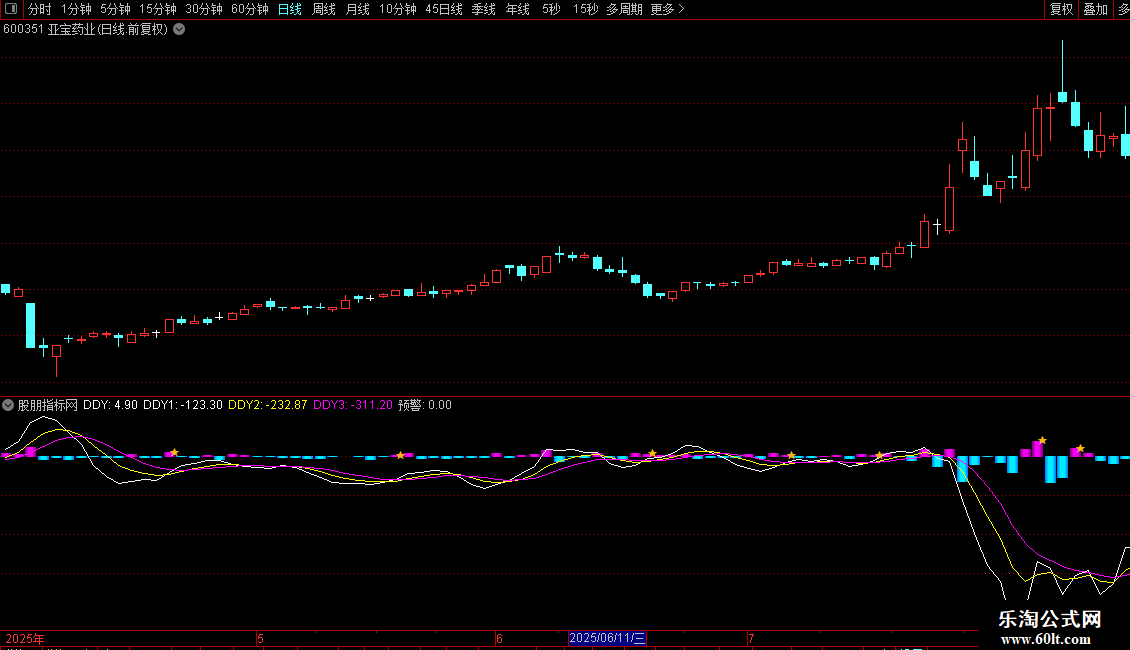Expand the 更多 periods menu

[x=667, y=9]
